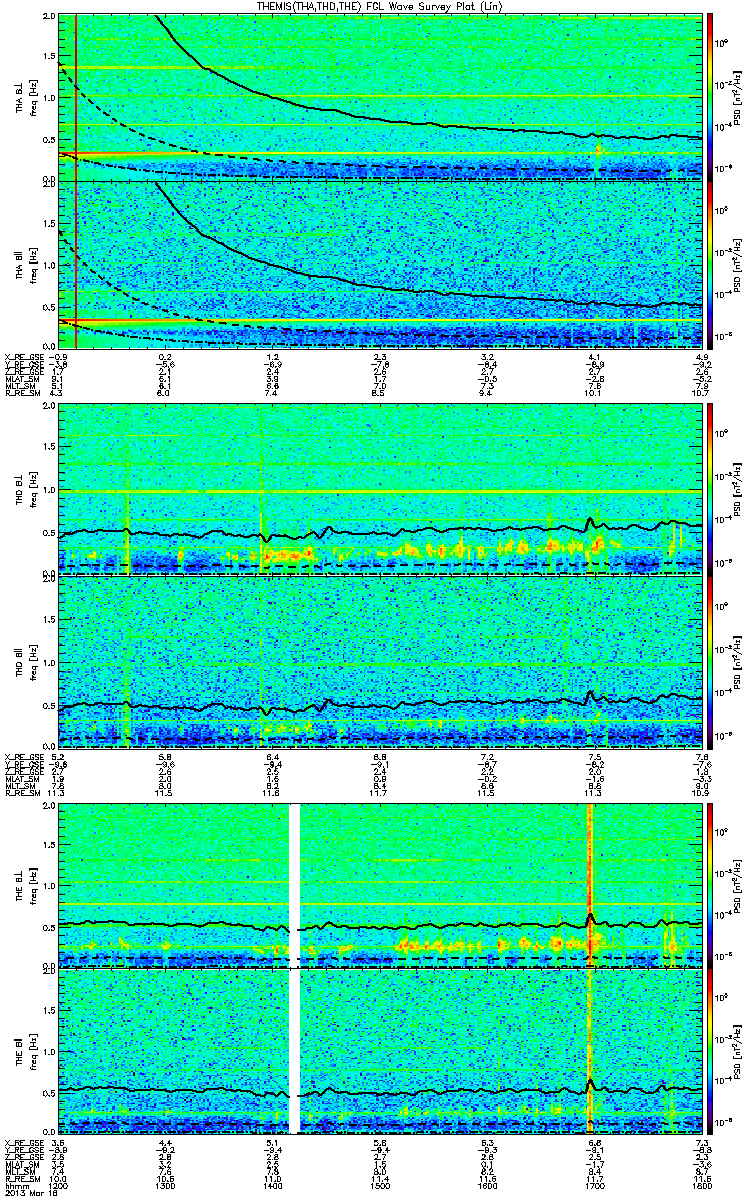Click the 1300 time tick label
Image resolution: width=750 pixels, height=1200 pixels.
point(166,1186)
